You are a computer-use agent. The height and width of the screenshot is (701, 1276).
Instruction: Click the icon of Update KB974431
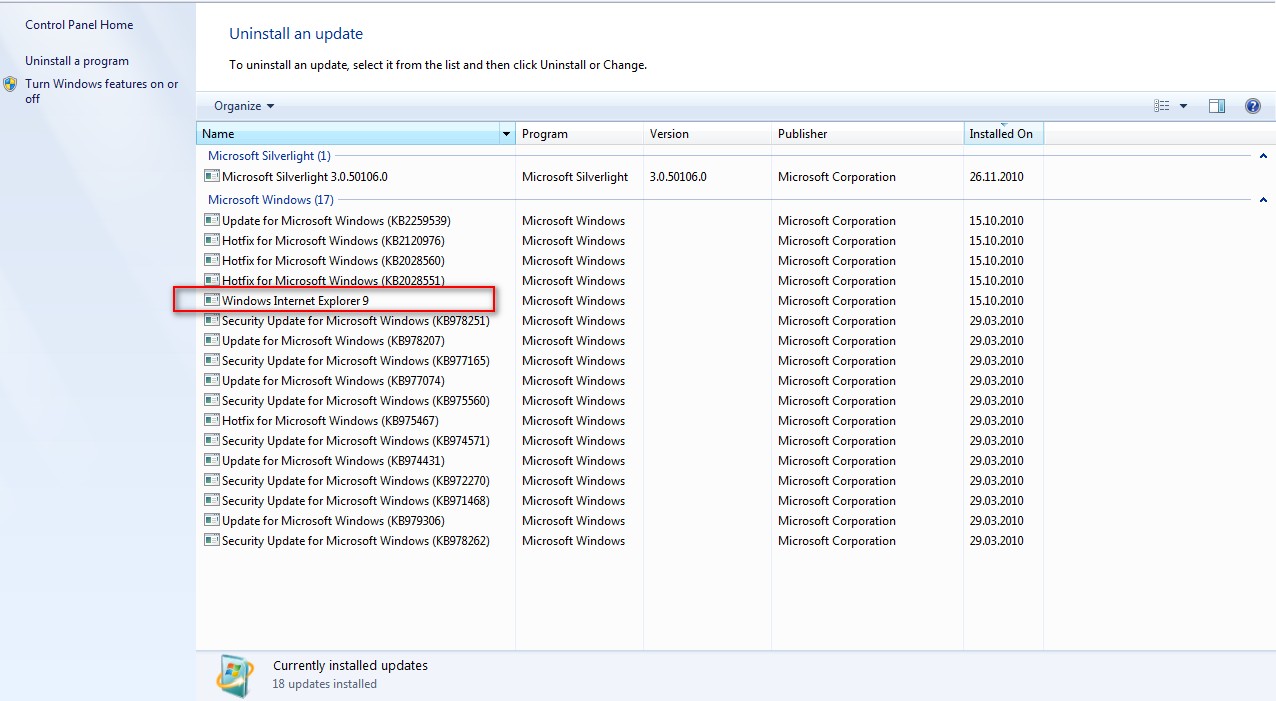211,460
